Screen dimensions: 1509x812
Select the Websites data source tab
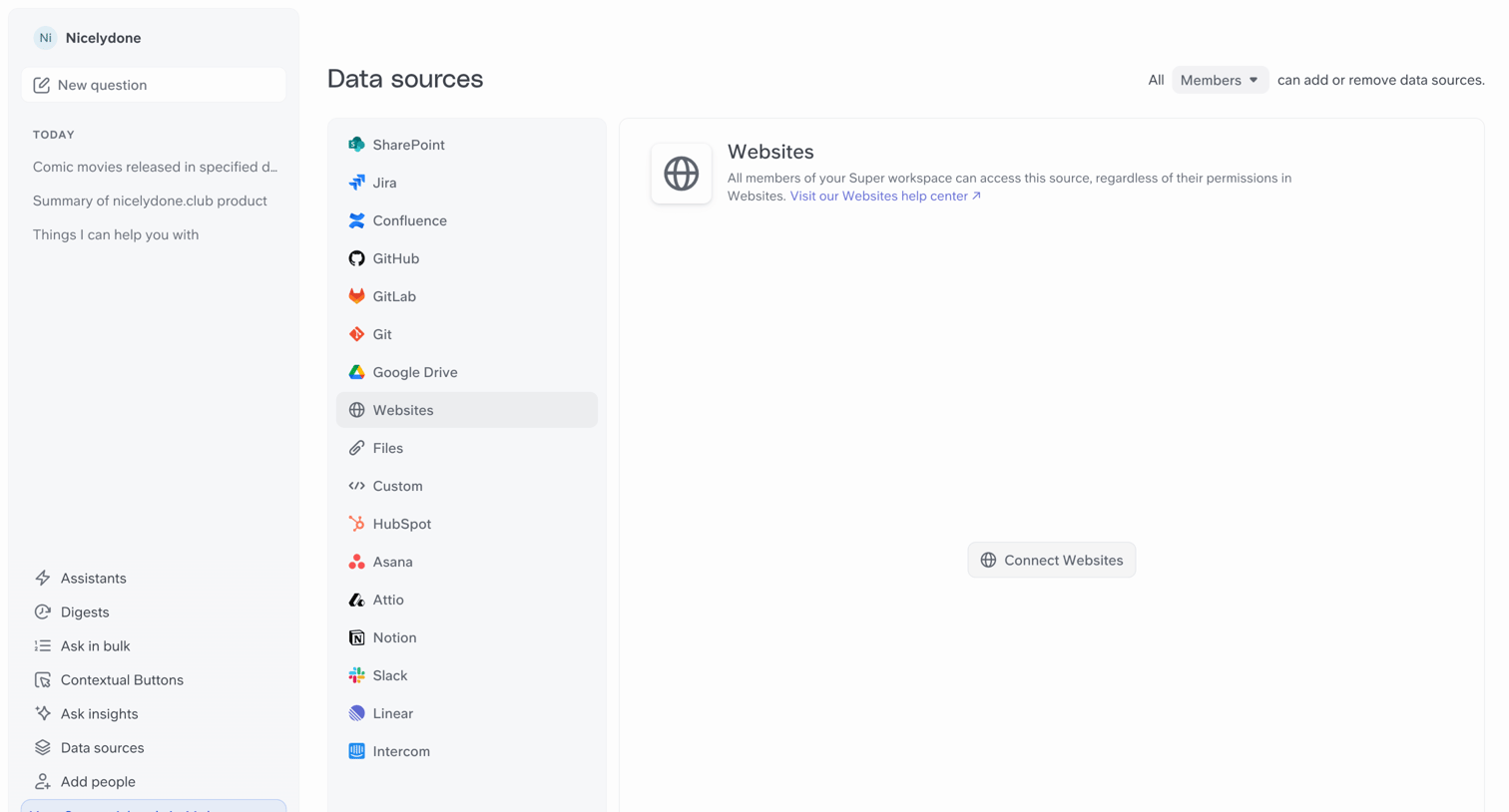pos(467,410)
